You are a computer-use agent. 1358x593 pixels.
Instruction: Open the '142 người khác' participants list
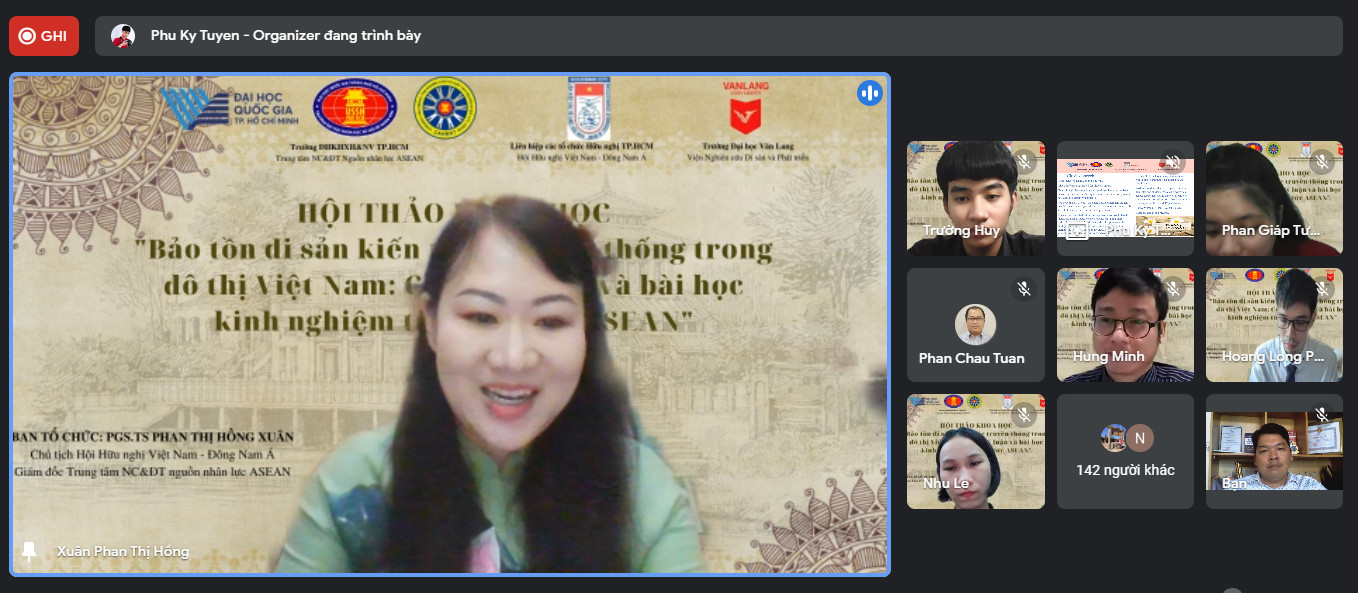click(x=1125, y=451)
